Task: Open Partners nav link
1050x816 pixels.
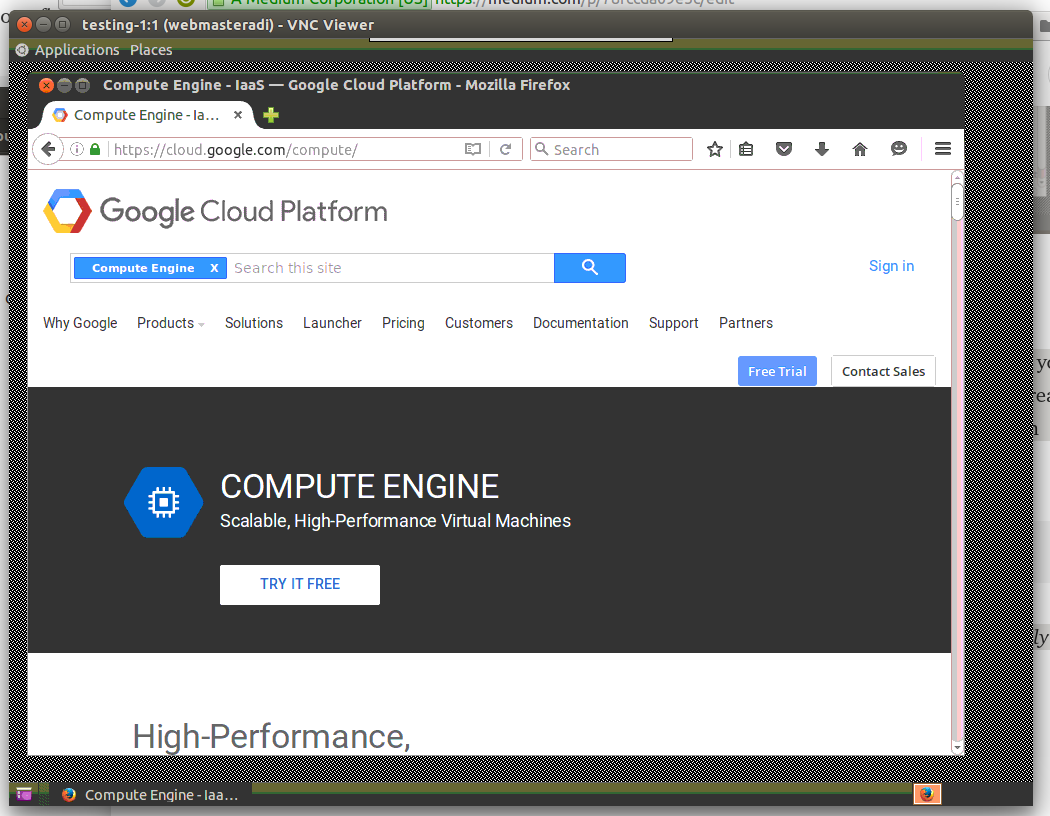Action: pyautogui.click(x=746, y=323)
